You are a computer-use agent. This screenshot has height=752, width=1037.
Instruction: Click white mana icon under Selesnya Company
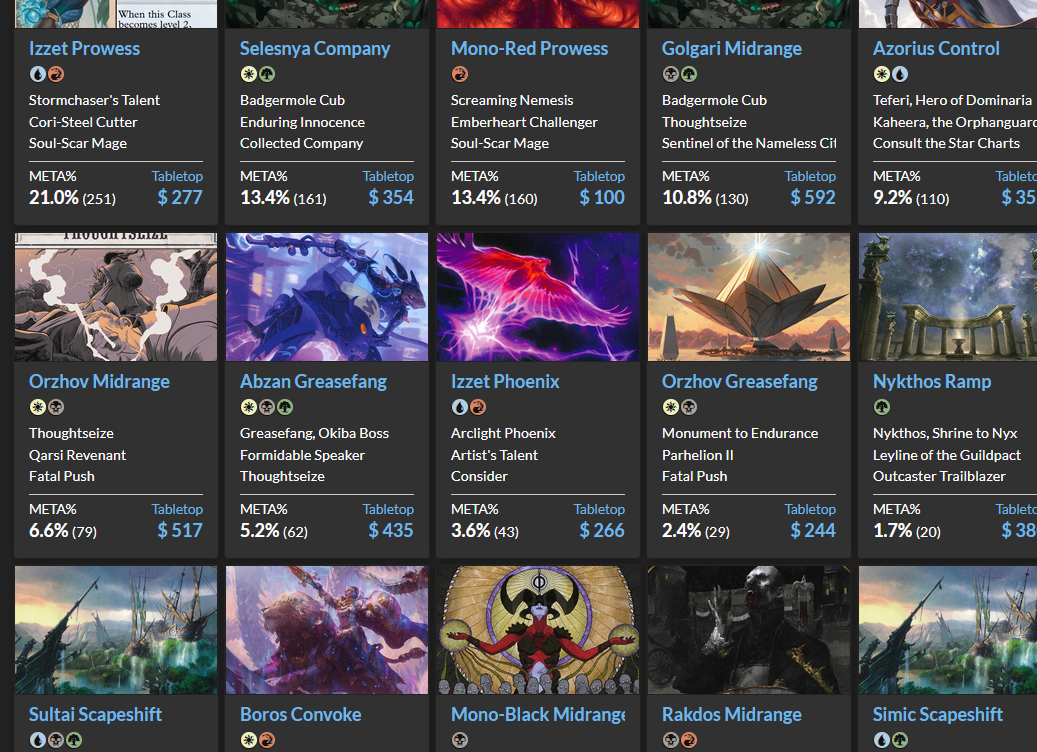click(x=249, y=74)
